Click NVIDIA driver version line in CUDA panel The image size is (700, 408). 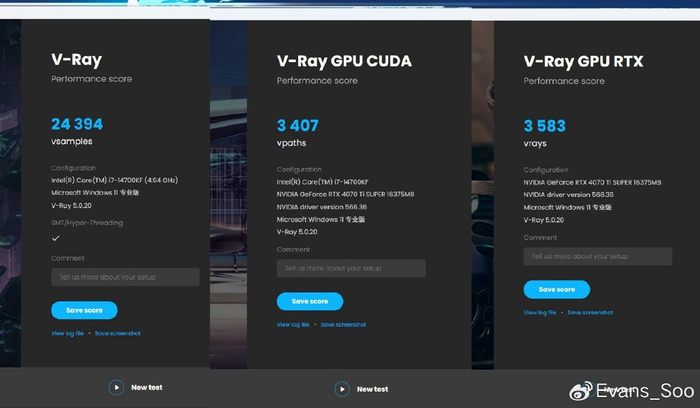click(322, 207)
